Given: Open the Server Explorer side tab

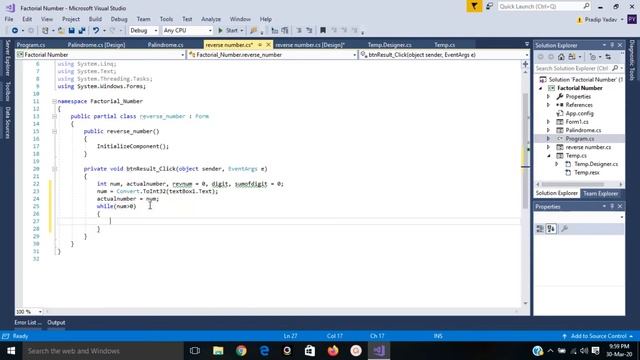Looking at the screenshot, I should 7,58.
